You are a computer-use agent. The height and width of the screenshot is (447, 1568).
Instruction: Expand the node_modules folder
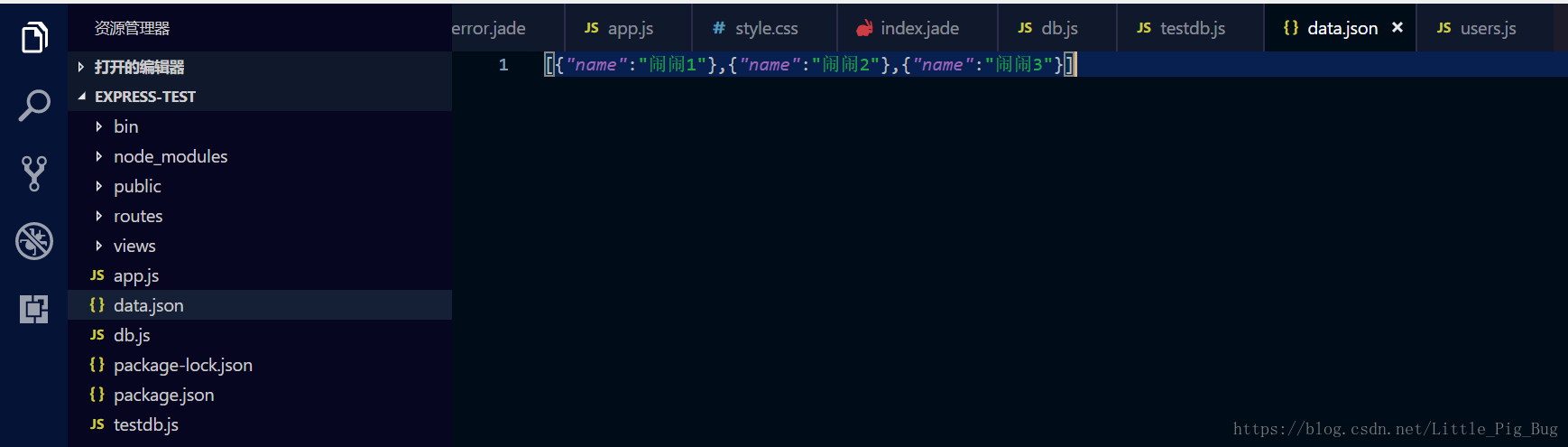(x=260, y=156)
